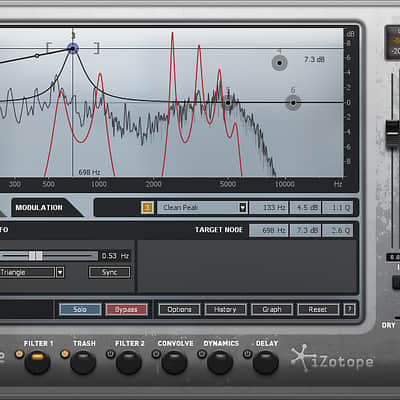400x400 pixels.
Task: Enable the Filter 2 module power button
Action: (110, 354)
